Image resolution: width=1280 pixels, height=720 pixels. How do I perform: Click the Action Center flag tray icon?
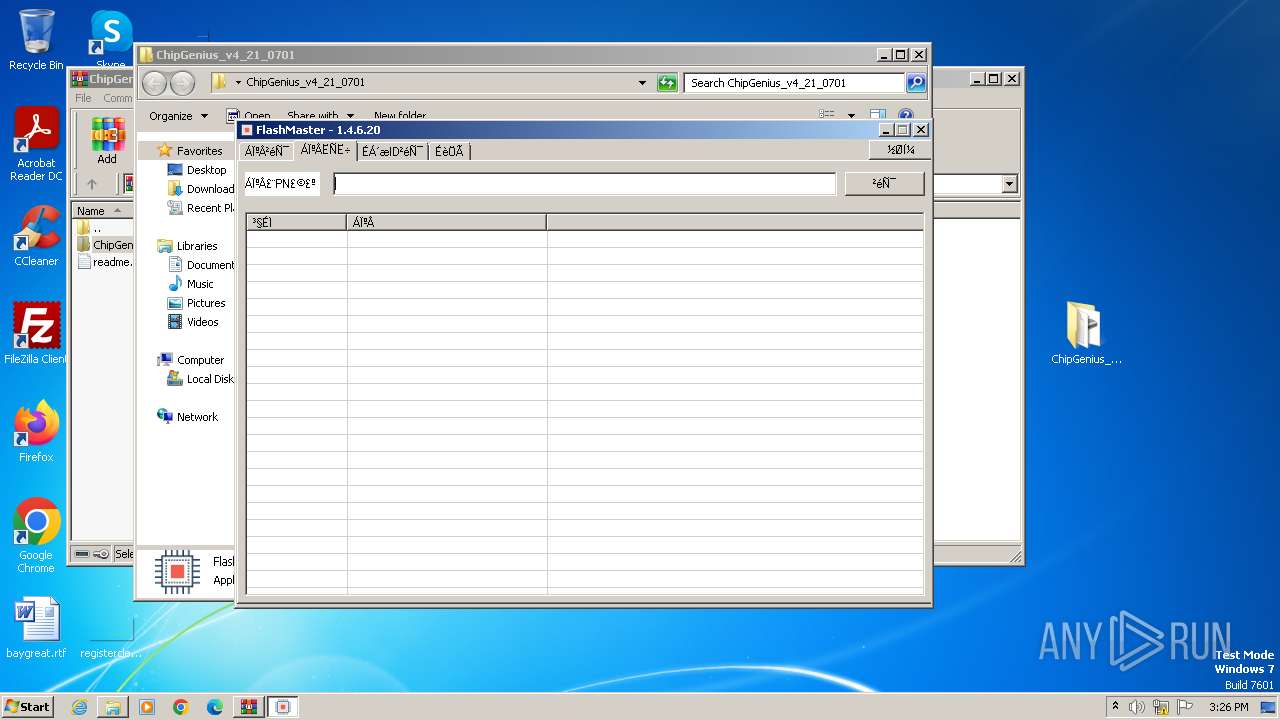point(1185,707)
